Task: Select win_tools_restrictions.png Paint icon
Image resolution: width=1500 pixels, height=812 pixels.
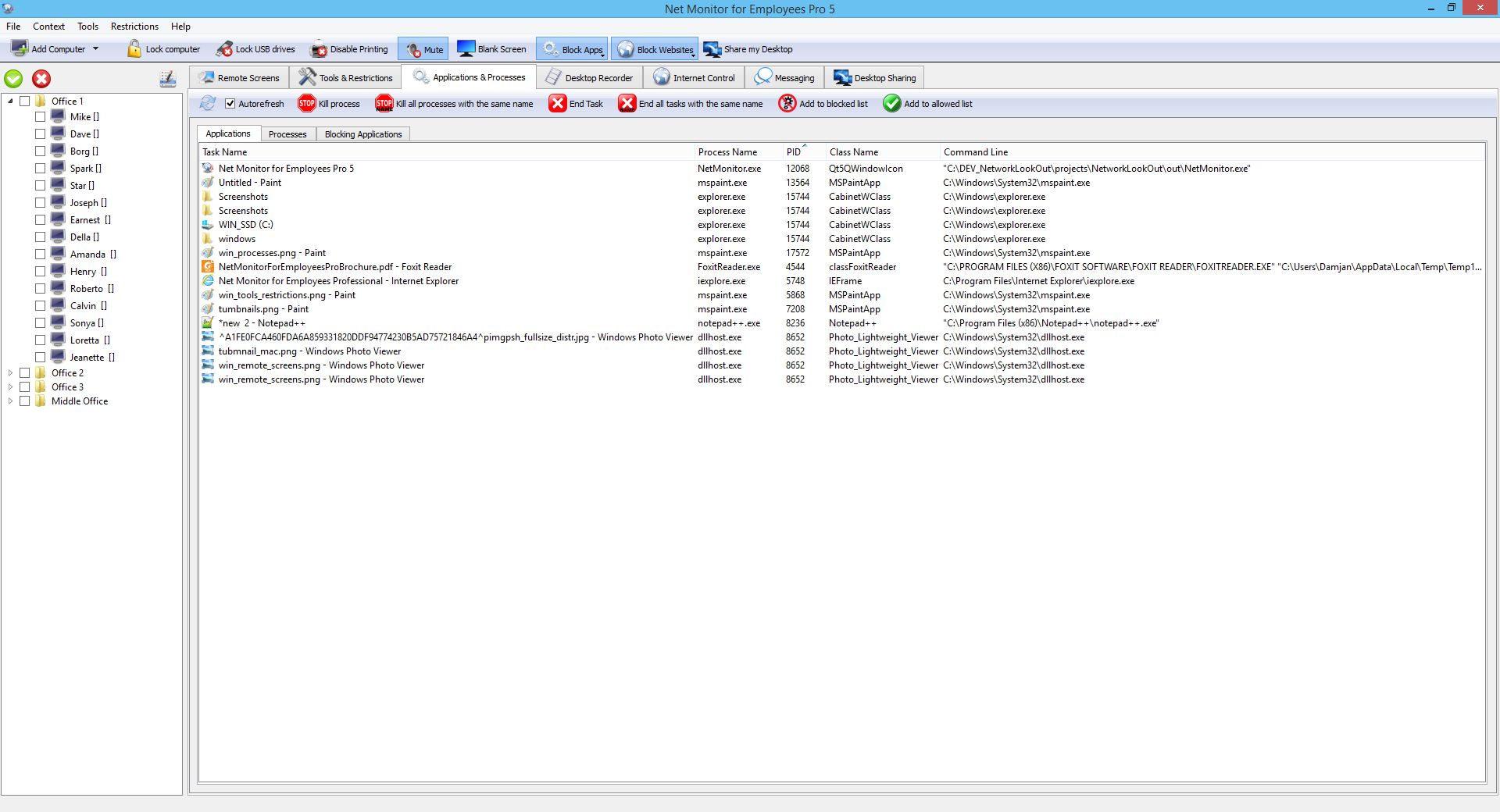Action: (x=208, y=295)
